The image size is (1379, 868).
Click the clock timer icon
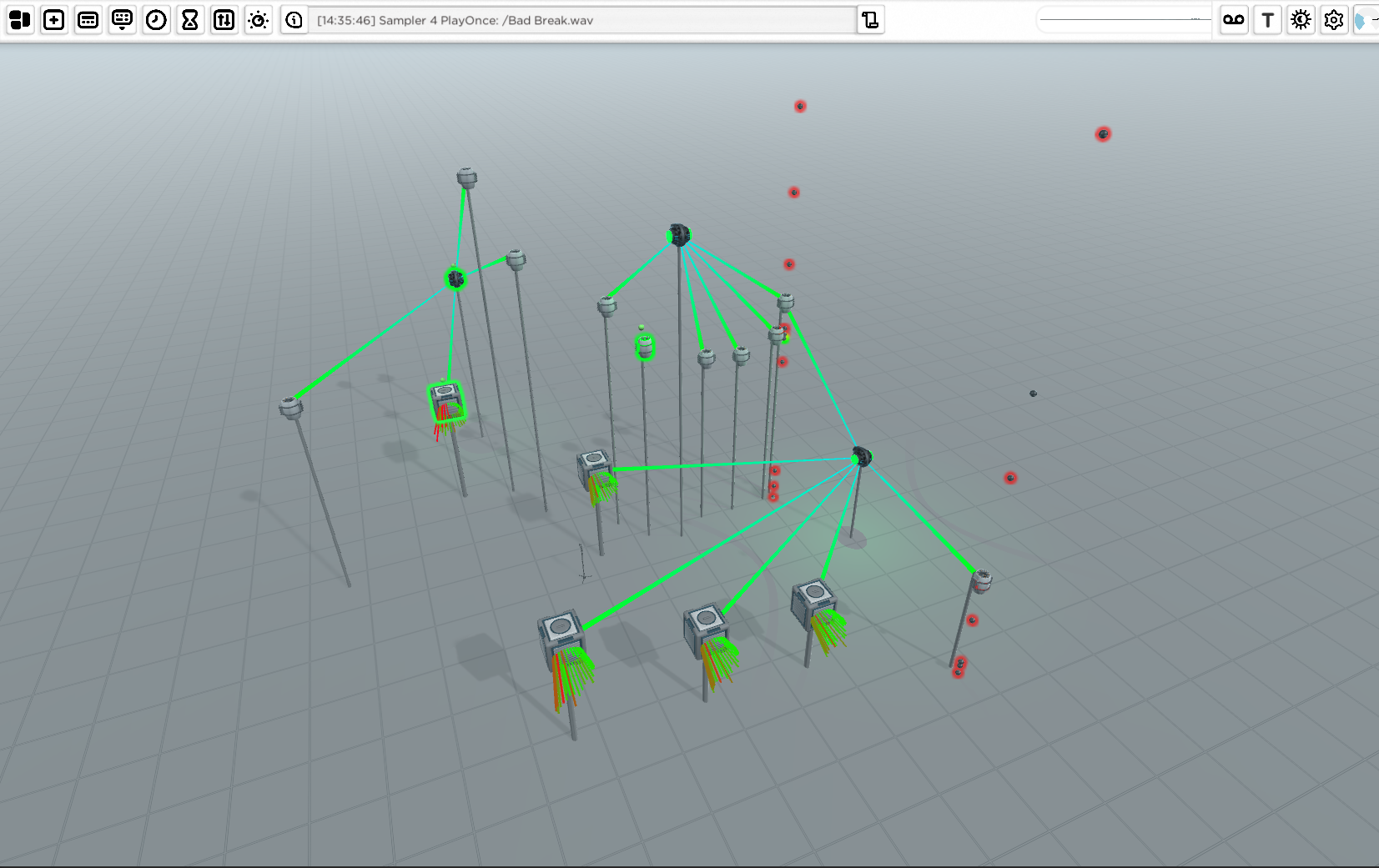156,20
